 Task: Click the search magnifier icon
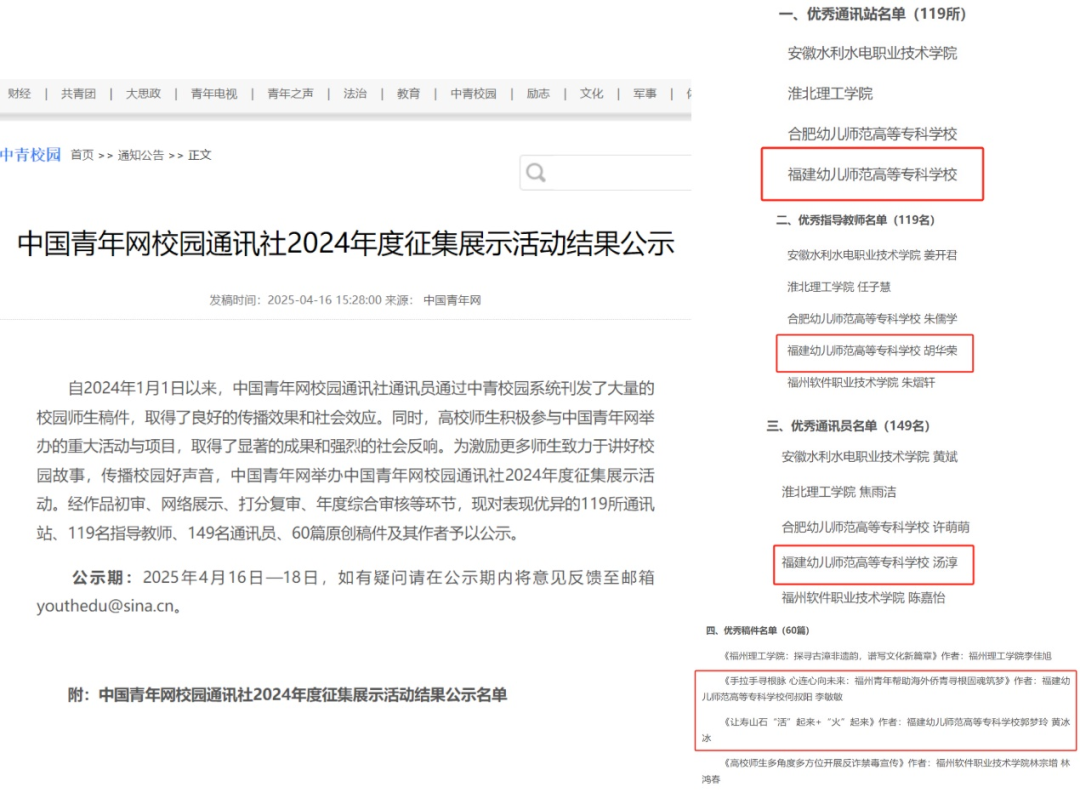pos(536,173)
